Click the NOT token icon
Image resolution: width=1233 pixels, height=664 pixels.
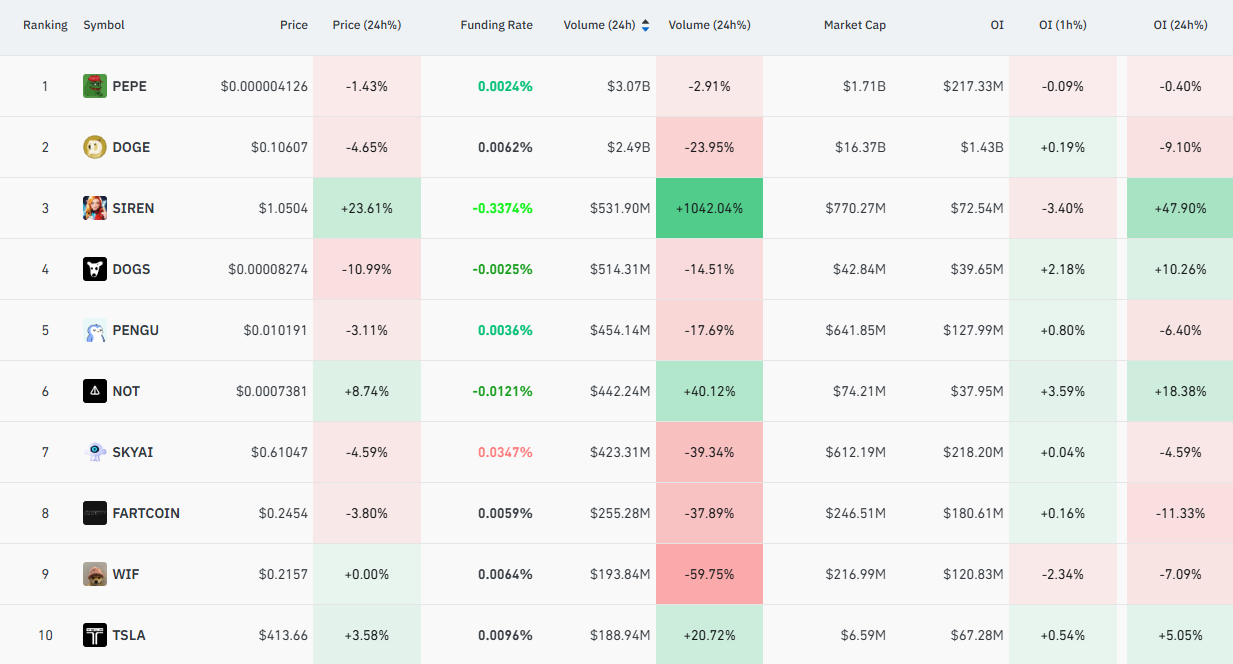pos(95,391)
